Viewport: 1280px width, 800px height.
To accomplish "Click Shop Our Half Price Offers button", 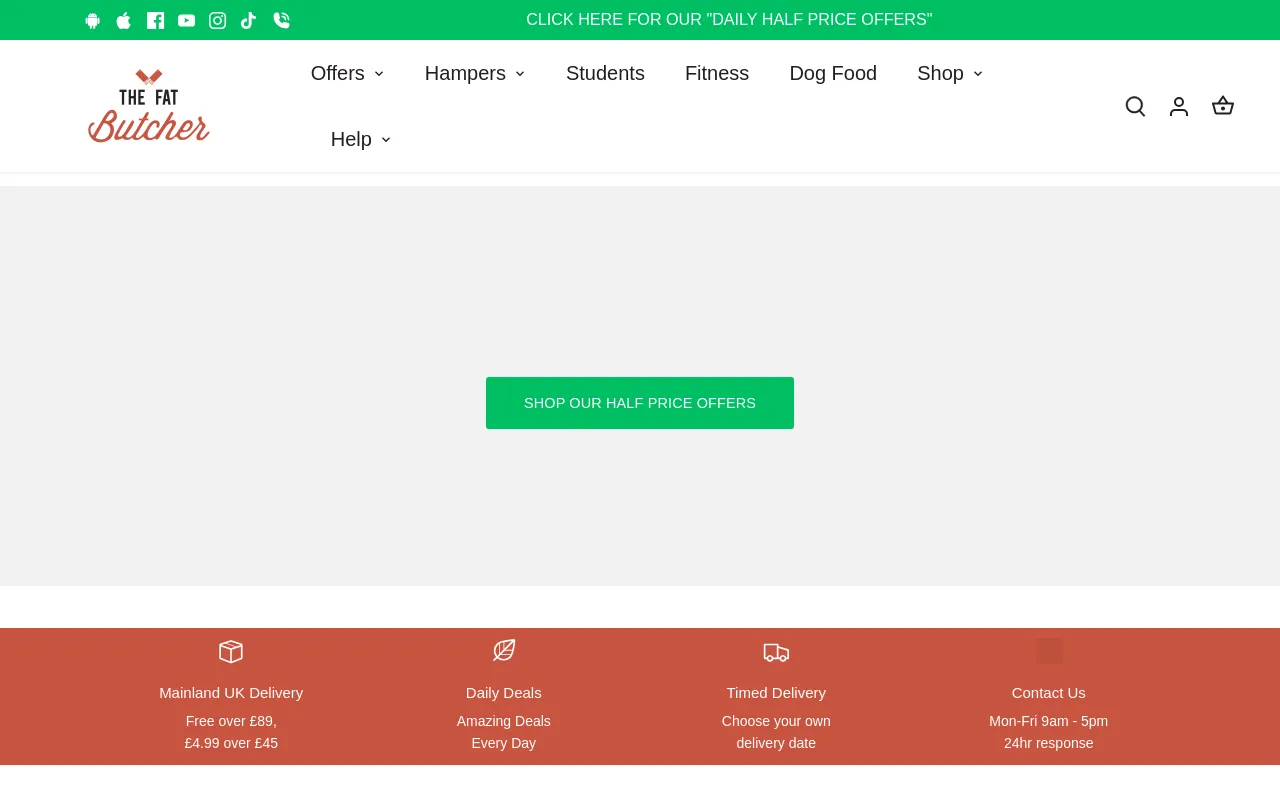I will (x=640, y=403).
